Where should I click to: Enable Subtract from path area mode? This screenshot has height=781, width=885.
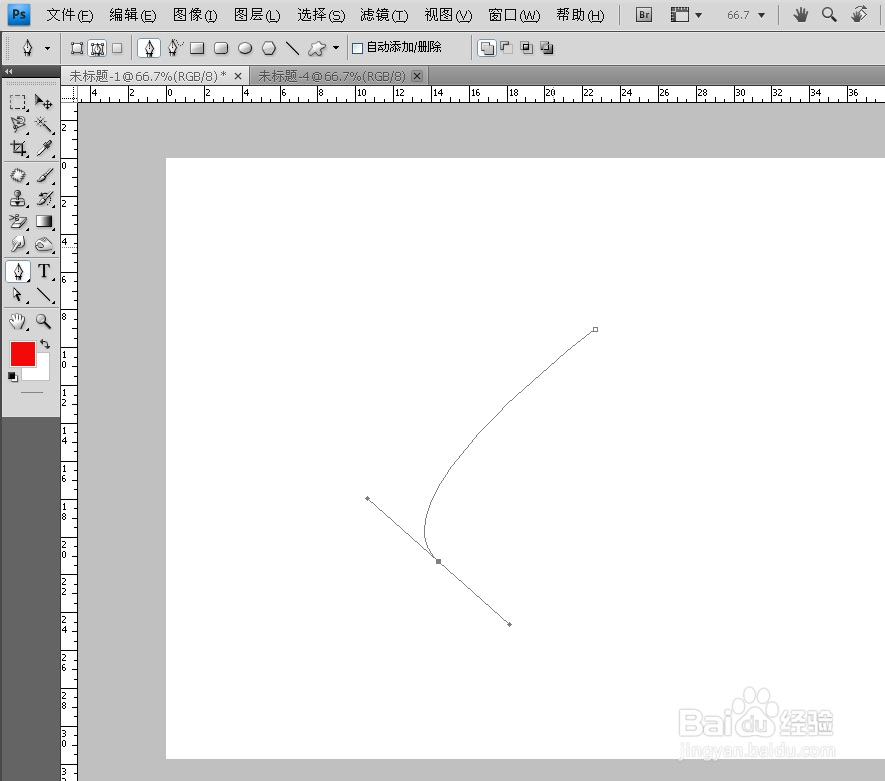click(x=507, y=48)
